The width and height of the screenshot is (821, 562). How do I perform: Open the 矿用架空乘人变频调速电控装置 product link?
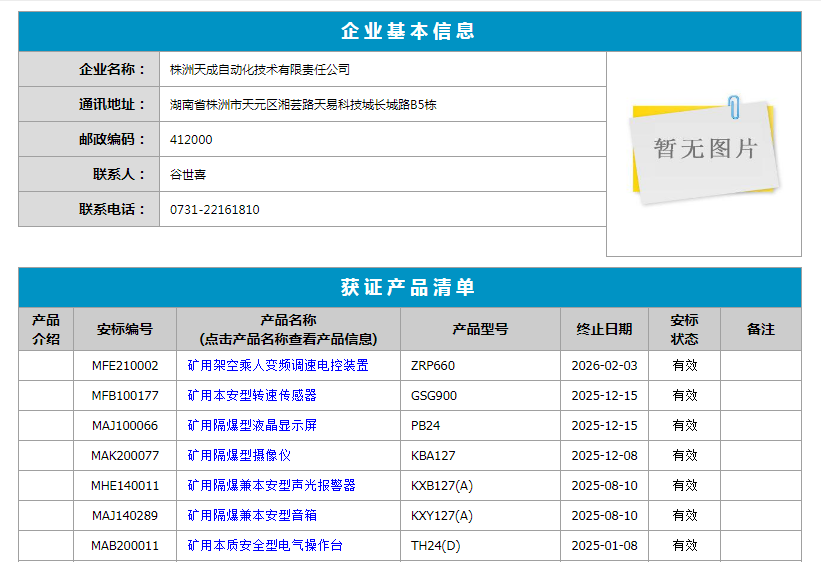[x=278, y=365]
